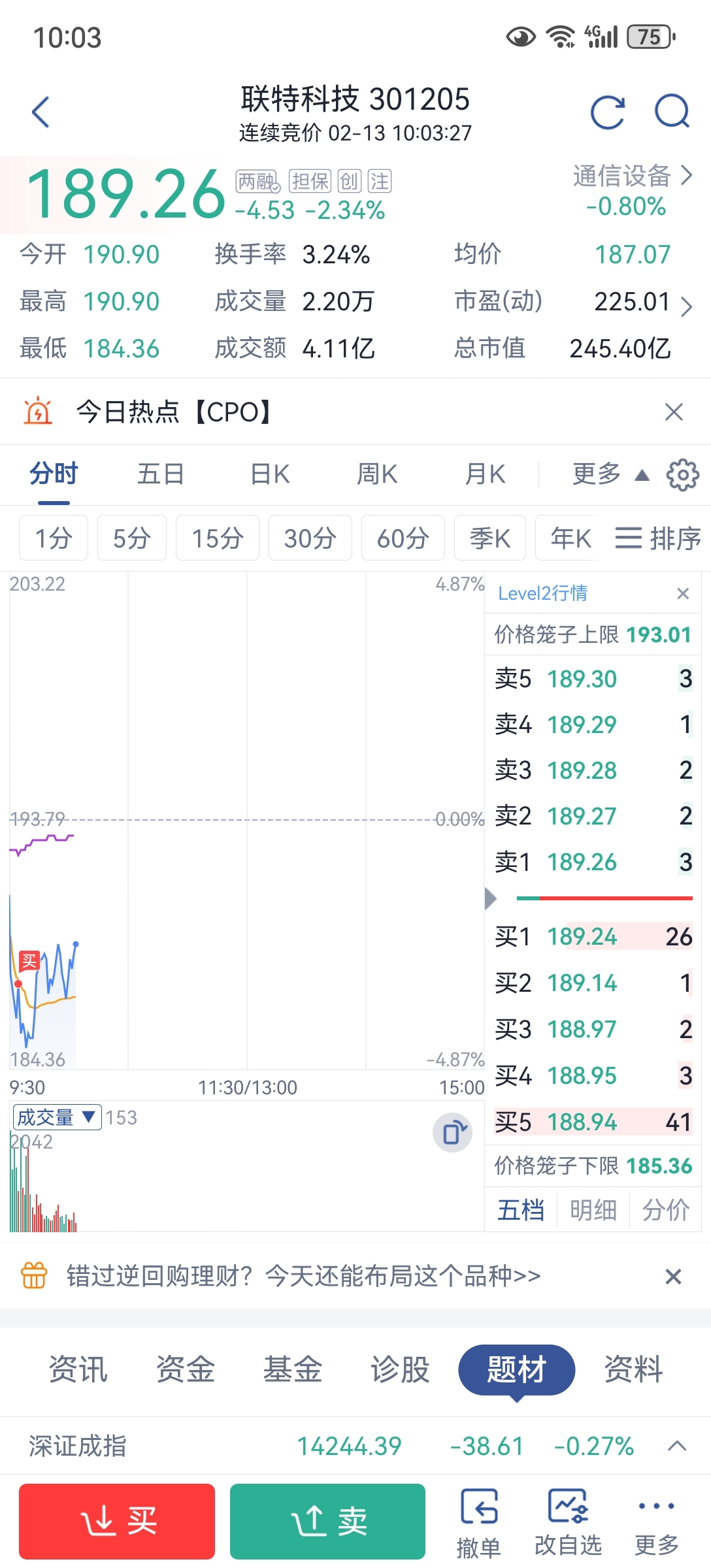Close the 今日热点 CPO banner
The image size is (711, 1568).
673,412
